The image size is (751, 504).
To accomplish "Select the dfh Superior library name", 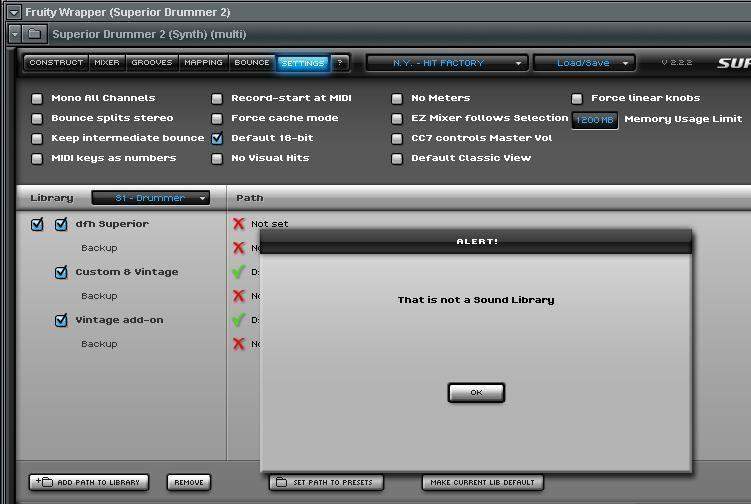I will pyautogui.click(x=112, y=224).
